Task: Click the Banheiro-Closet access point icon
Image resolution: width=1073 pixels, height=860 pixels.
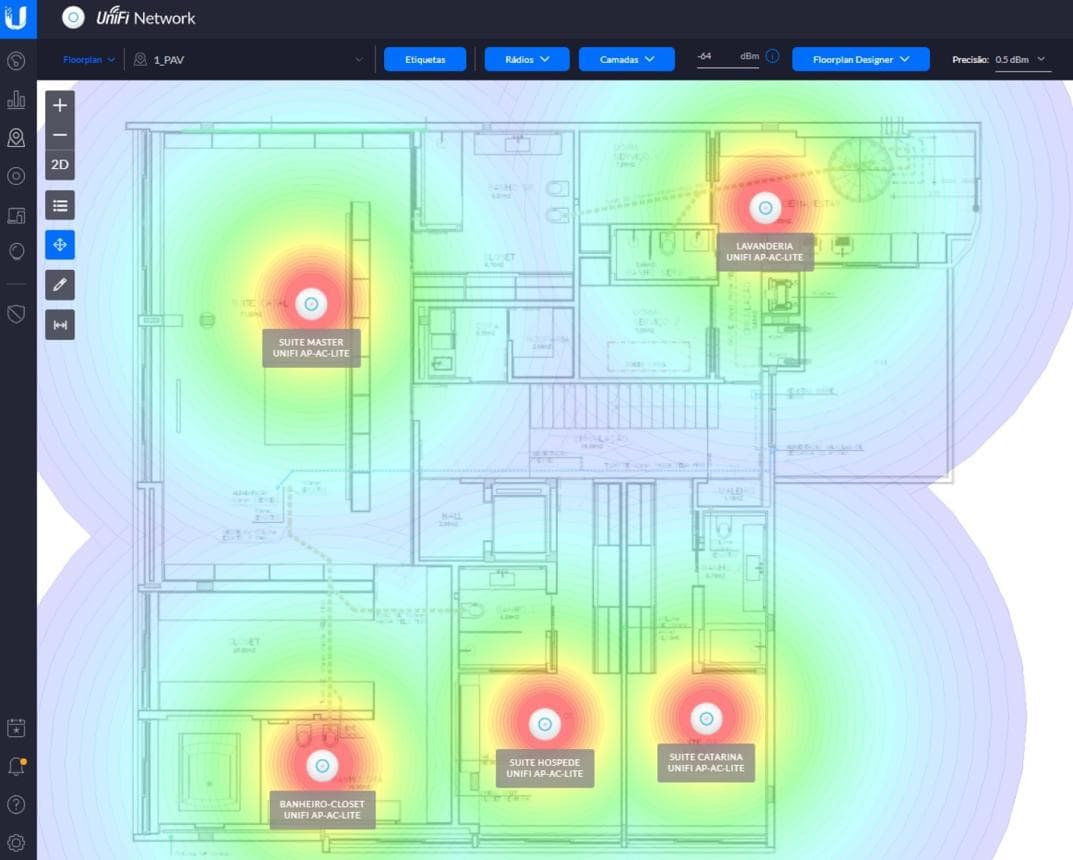Action: point(322,766)
